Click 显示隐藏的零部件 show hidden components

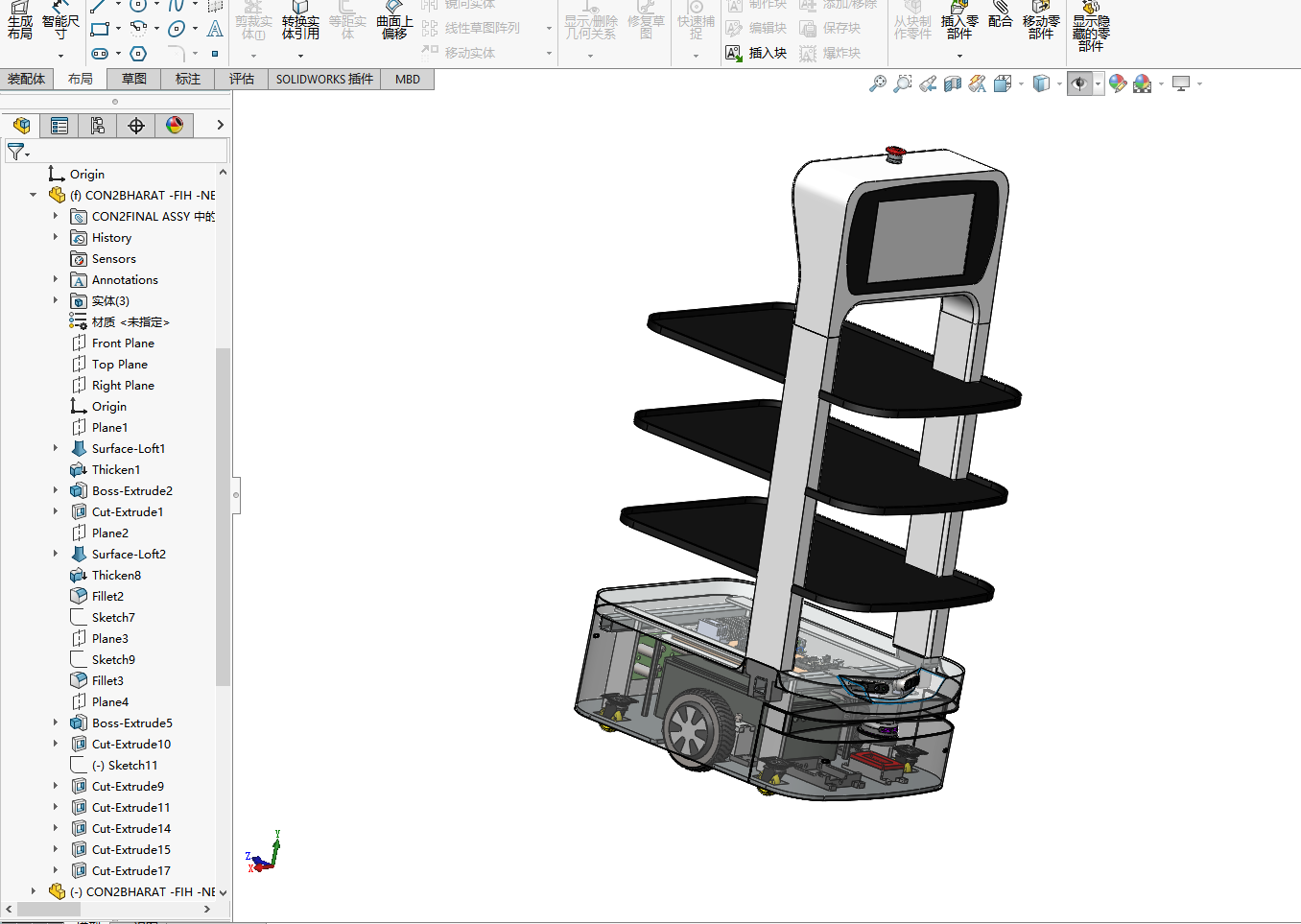pyautogui.click(x=1091, y=27)
